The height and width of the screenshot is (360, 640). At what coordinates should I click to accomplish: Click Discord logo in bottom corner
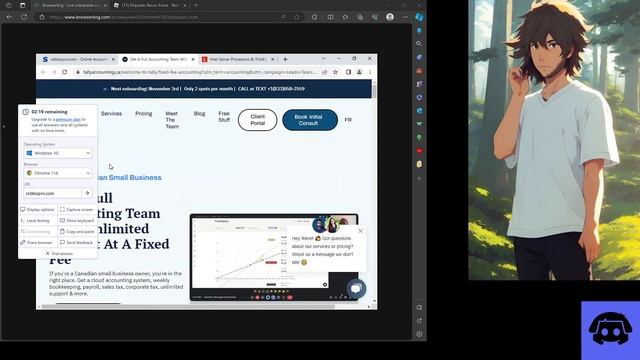pos(611,331)
